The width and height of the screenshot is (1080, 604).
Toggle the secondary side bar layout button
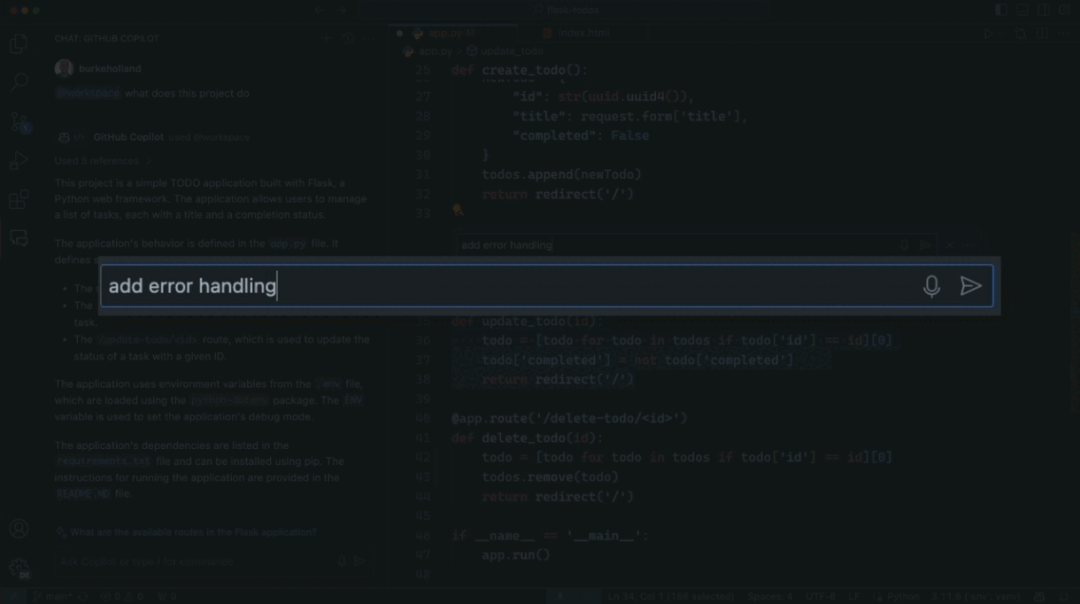tap(1043, 10)
